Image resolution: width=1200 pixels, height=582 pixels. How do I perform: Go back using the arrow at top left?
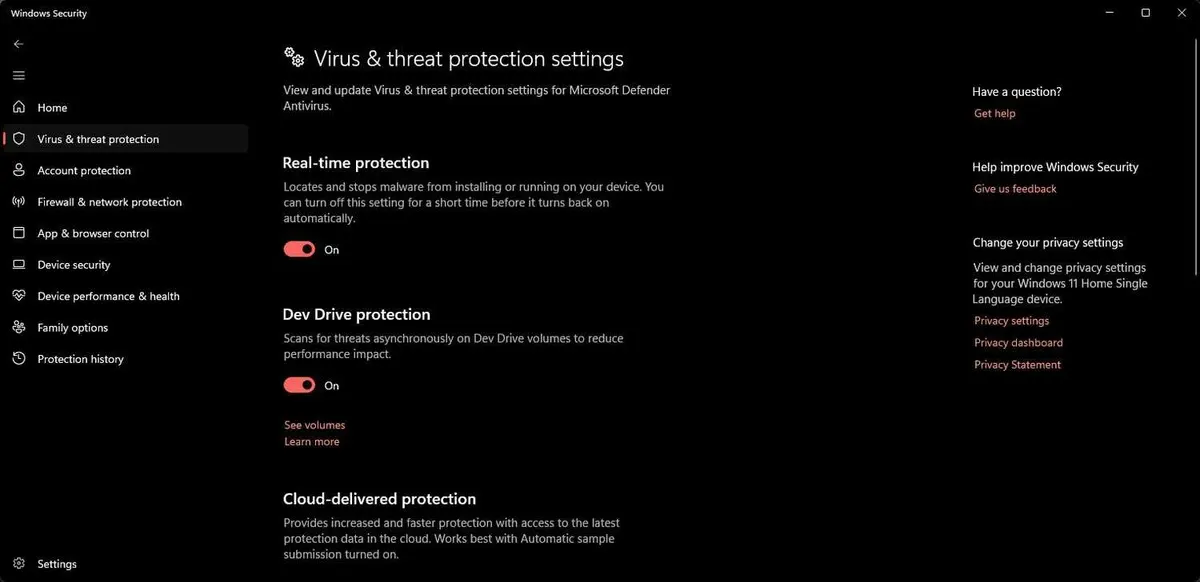(17, 43)
